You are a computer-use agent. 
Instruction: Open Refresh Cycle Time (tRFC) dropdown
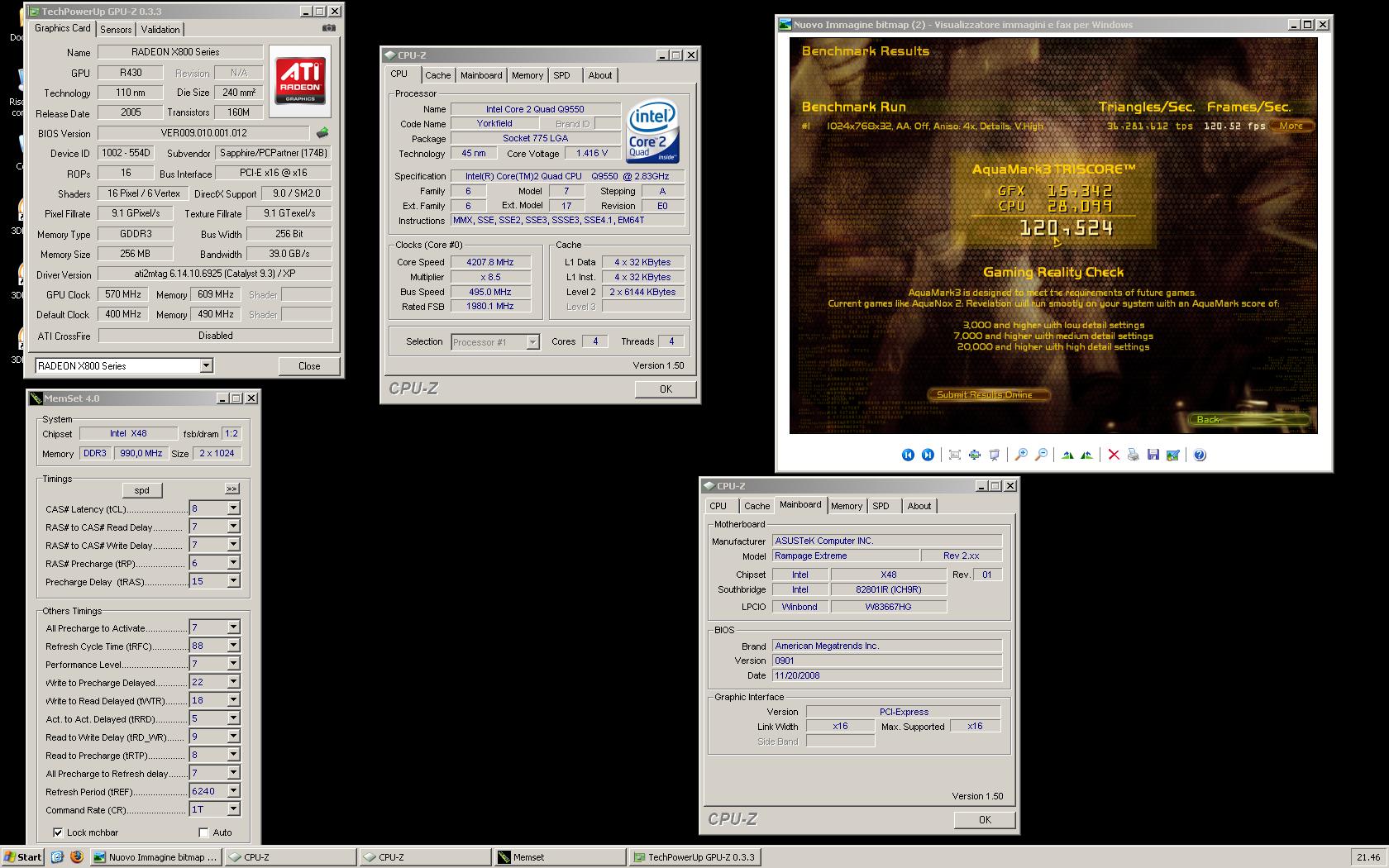(233, 646)
